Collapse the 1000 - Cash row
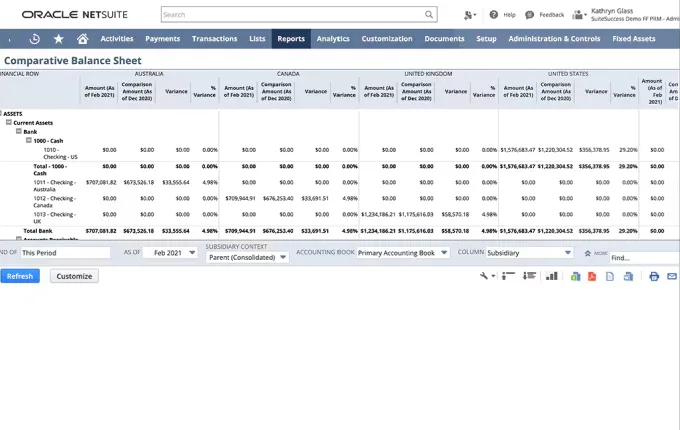 (29, 140)
